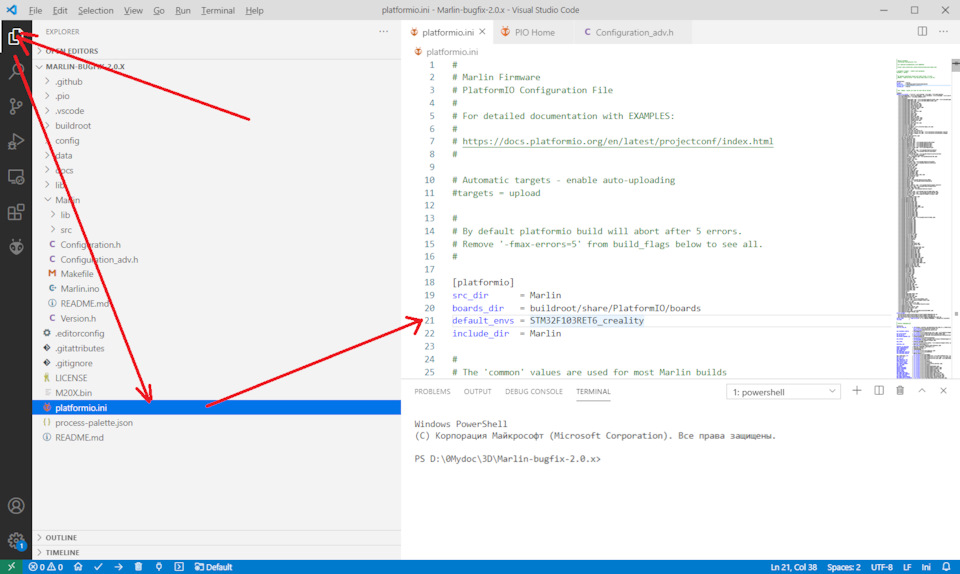Change end of line sequence LF
This screenshot has height=574, width=960.
point(907,567)
